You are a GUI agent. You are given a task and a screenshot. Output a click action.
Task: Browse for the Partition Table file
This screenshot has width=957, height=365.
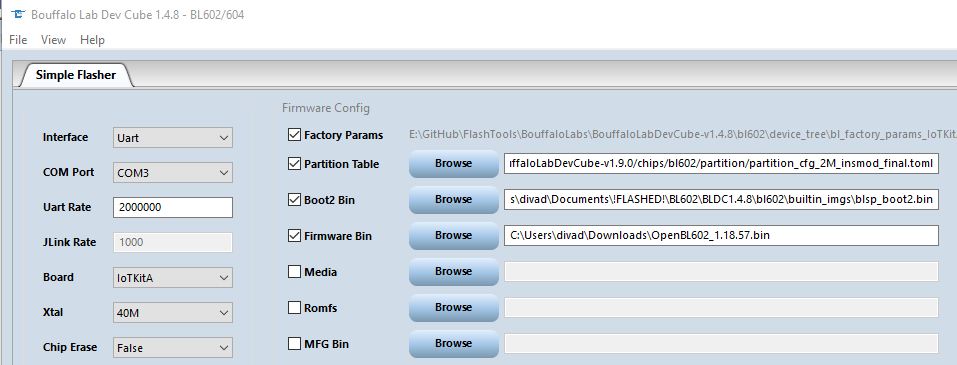(x=453, y=164)
